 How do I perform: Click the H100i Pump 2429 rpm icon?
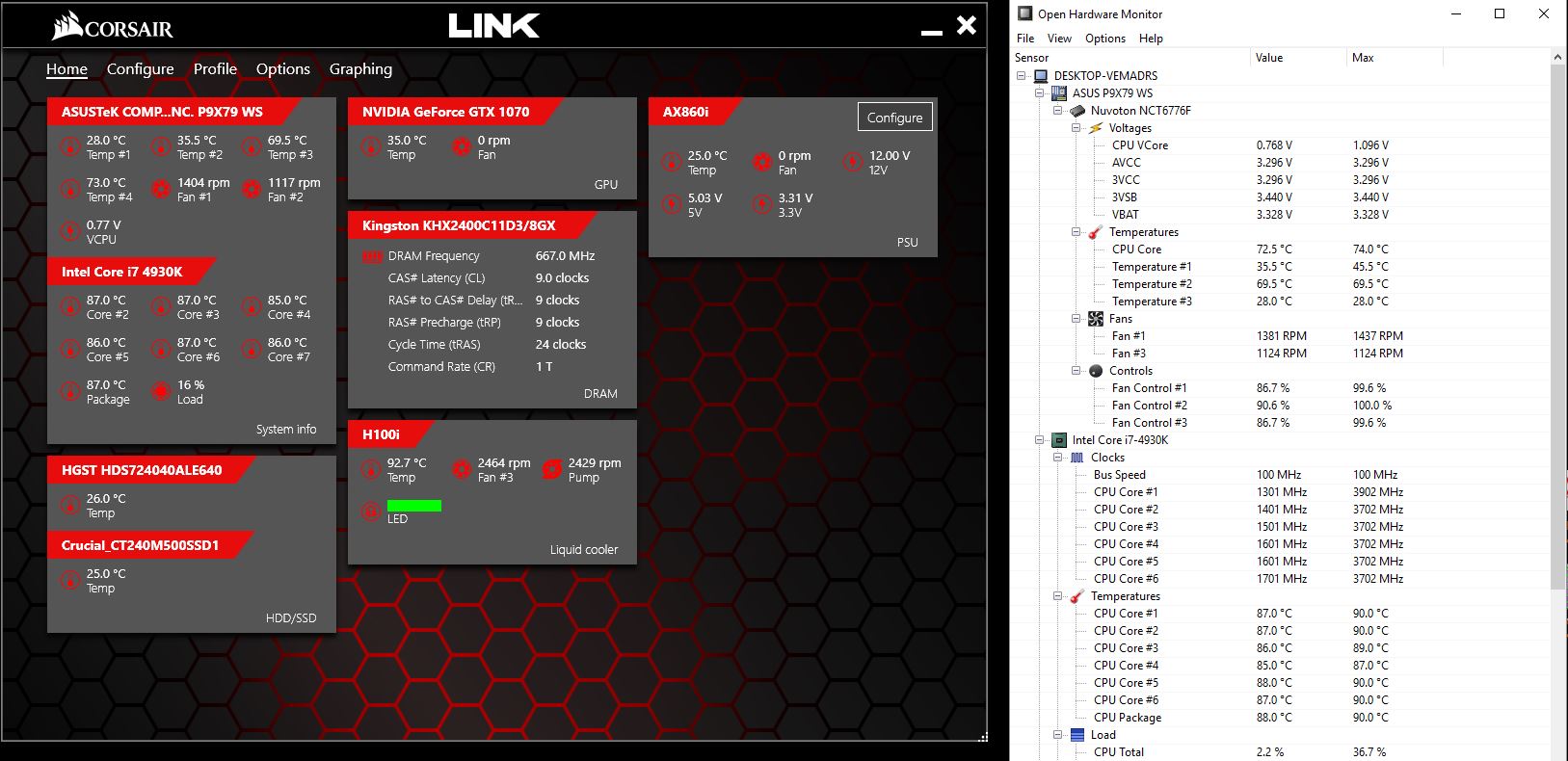tap(552, 469)
